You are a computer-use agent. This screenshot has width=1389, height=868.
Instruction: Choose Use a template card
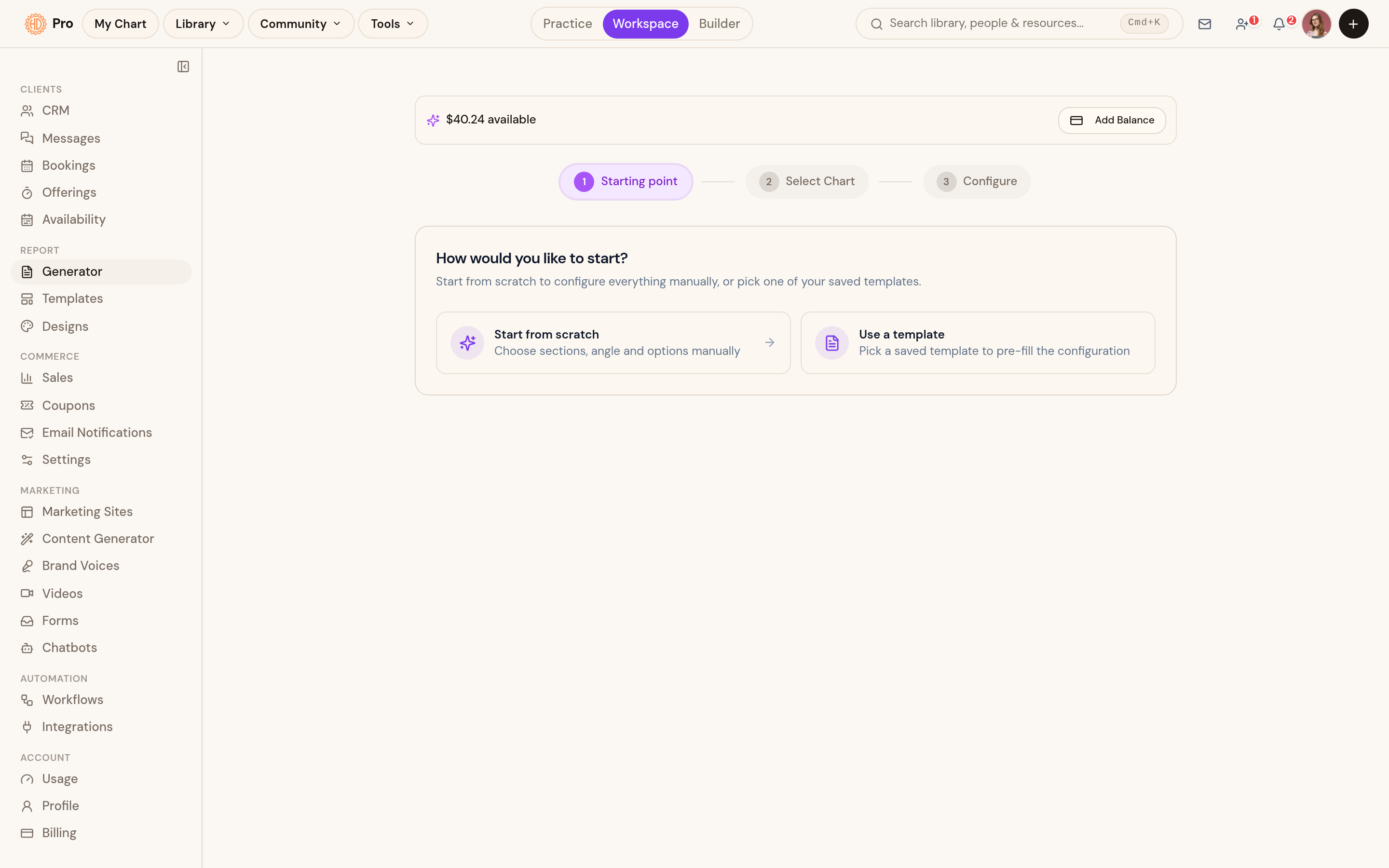pyautogui.click(x=978, y=343)
